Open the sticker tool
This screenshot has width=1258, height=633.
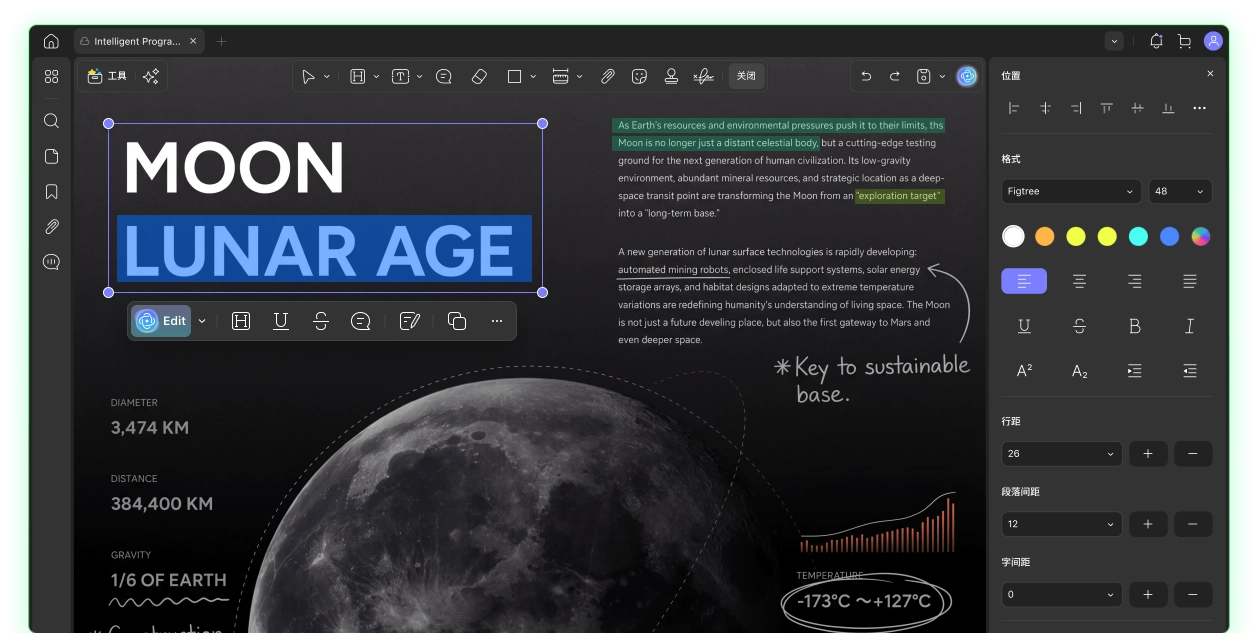(x=639, y=76)
